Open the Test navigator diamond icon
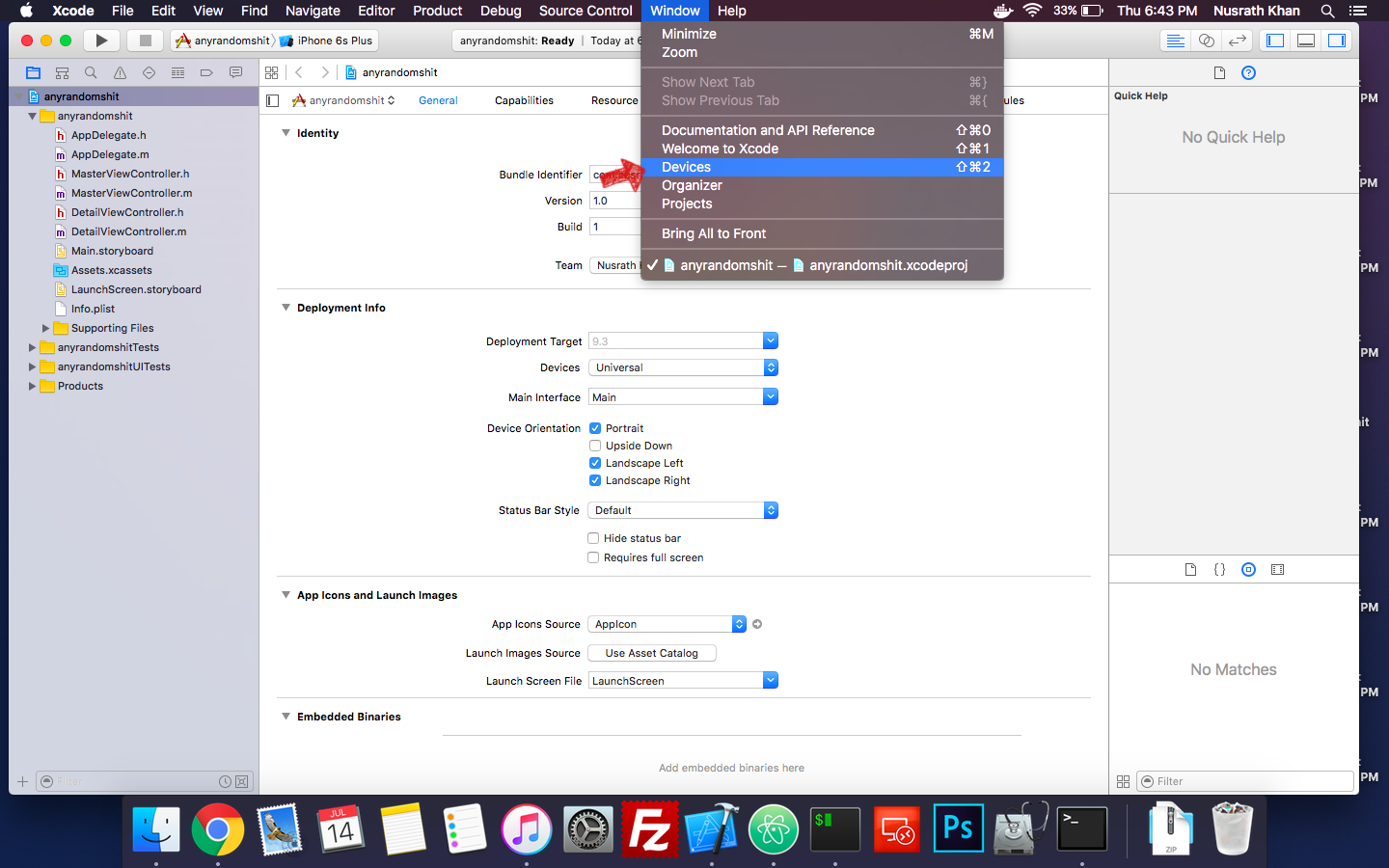1389x868 pixels. 149,72
